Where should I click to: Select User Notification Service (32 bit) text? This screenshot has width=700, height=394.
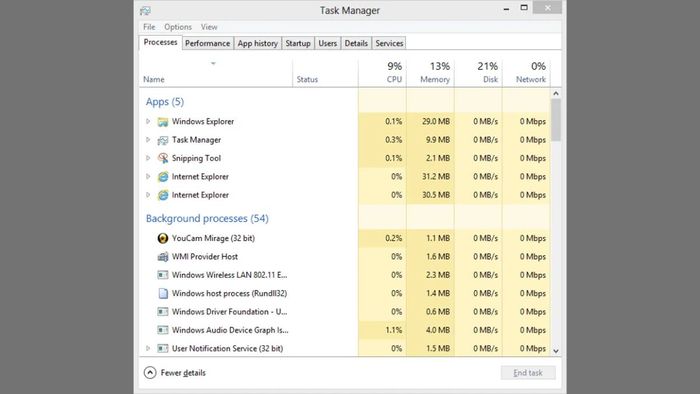[x=228, y=348]
